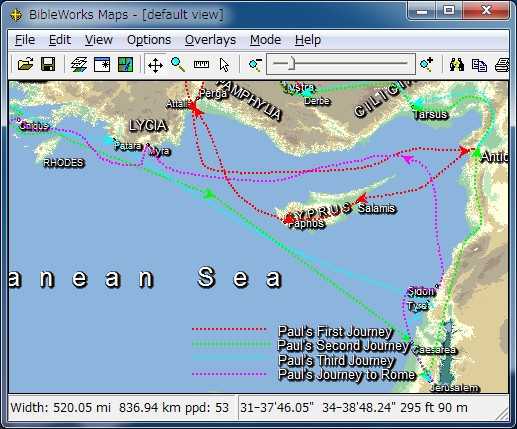This screenshot has height=429, width=517.
Task: Click the Perga city label
Action: point(213,93)
